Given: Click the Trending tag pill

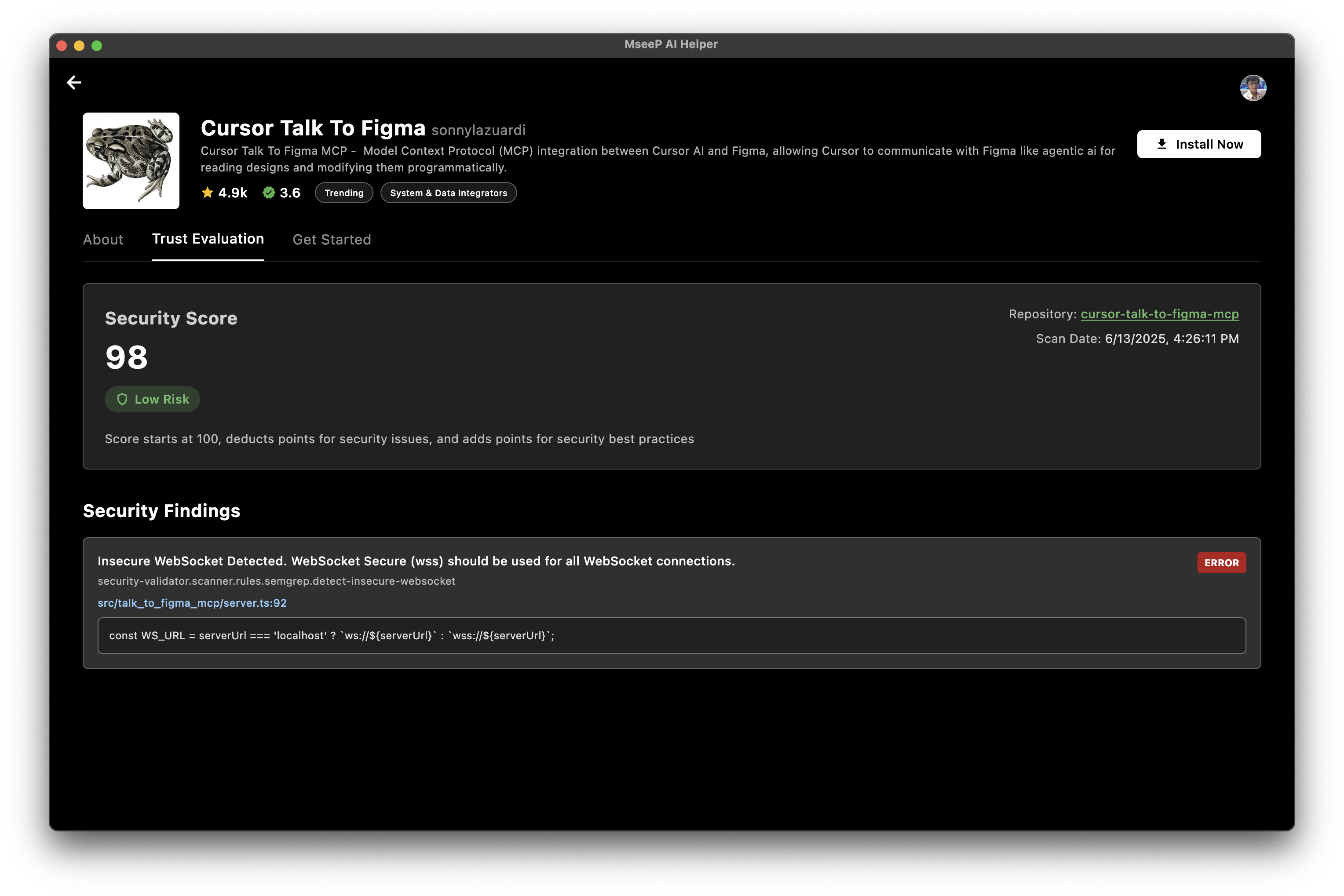Looking at the screenshot, I should point(343,193).
